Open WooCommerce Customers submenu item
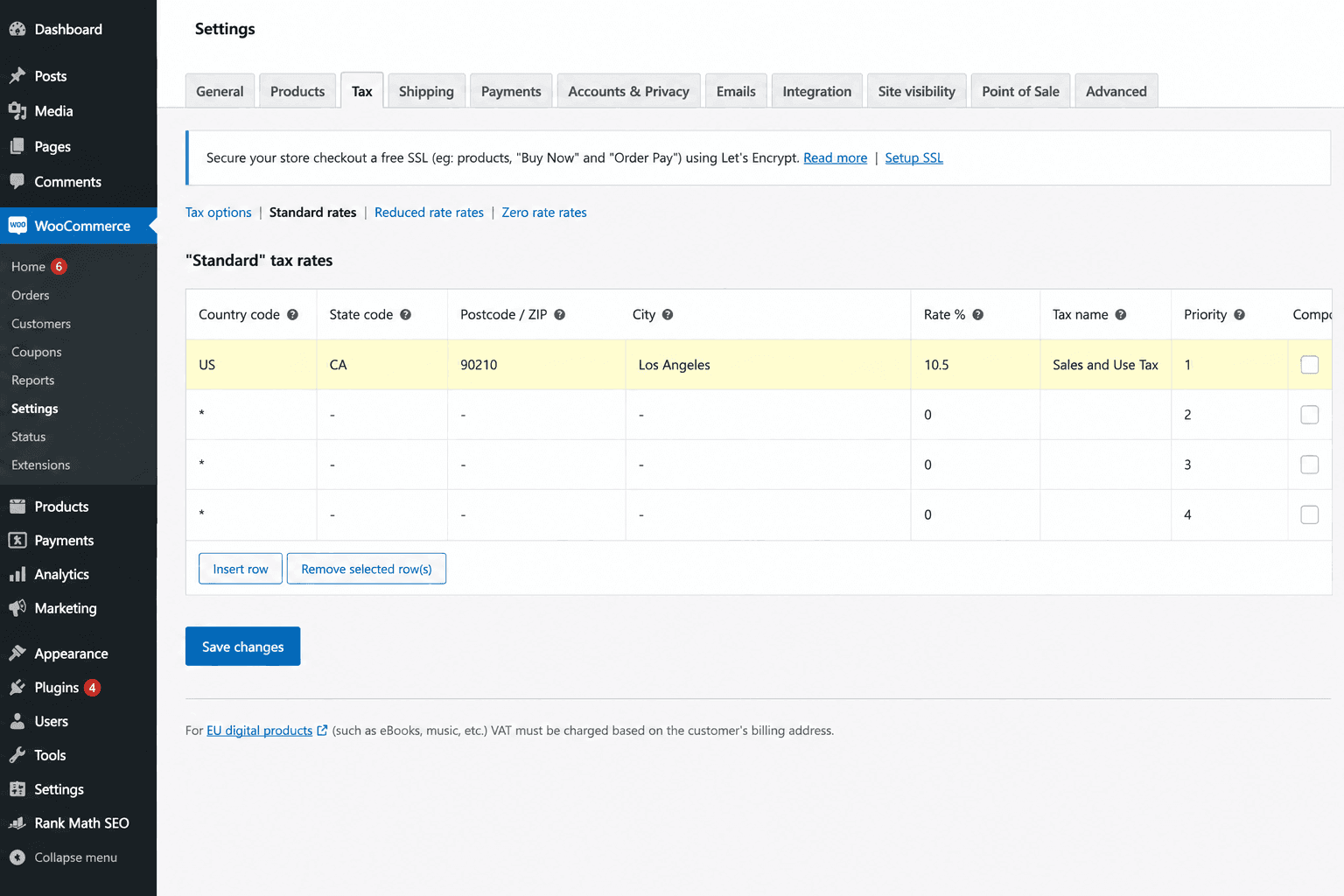Viewport: 1344px width, 896px height. point(41,324)
